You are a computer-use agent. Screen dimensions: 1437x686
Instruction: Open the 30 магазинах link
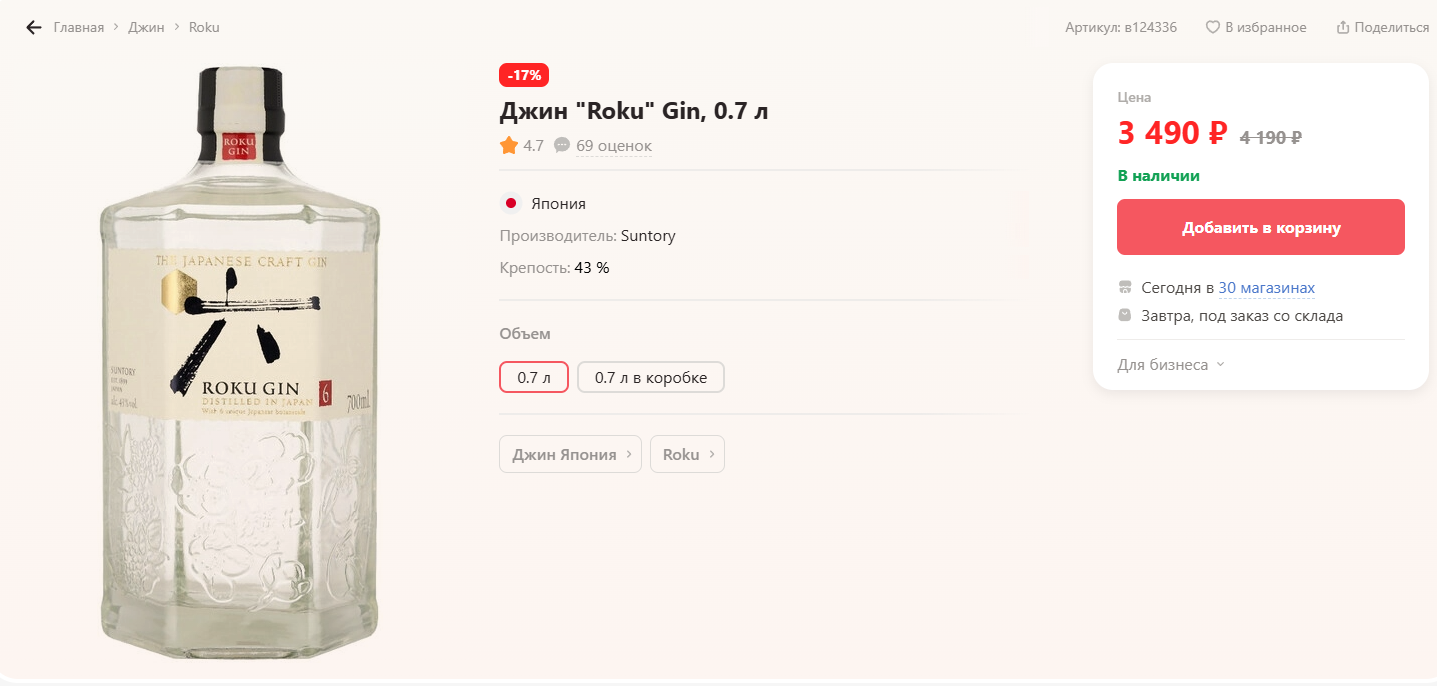(x=1266, y=288)
